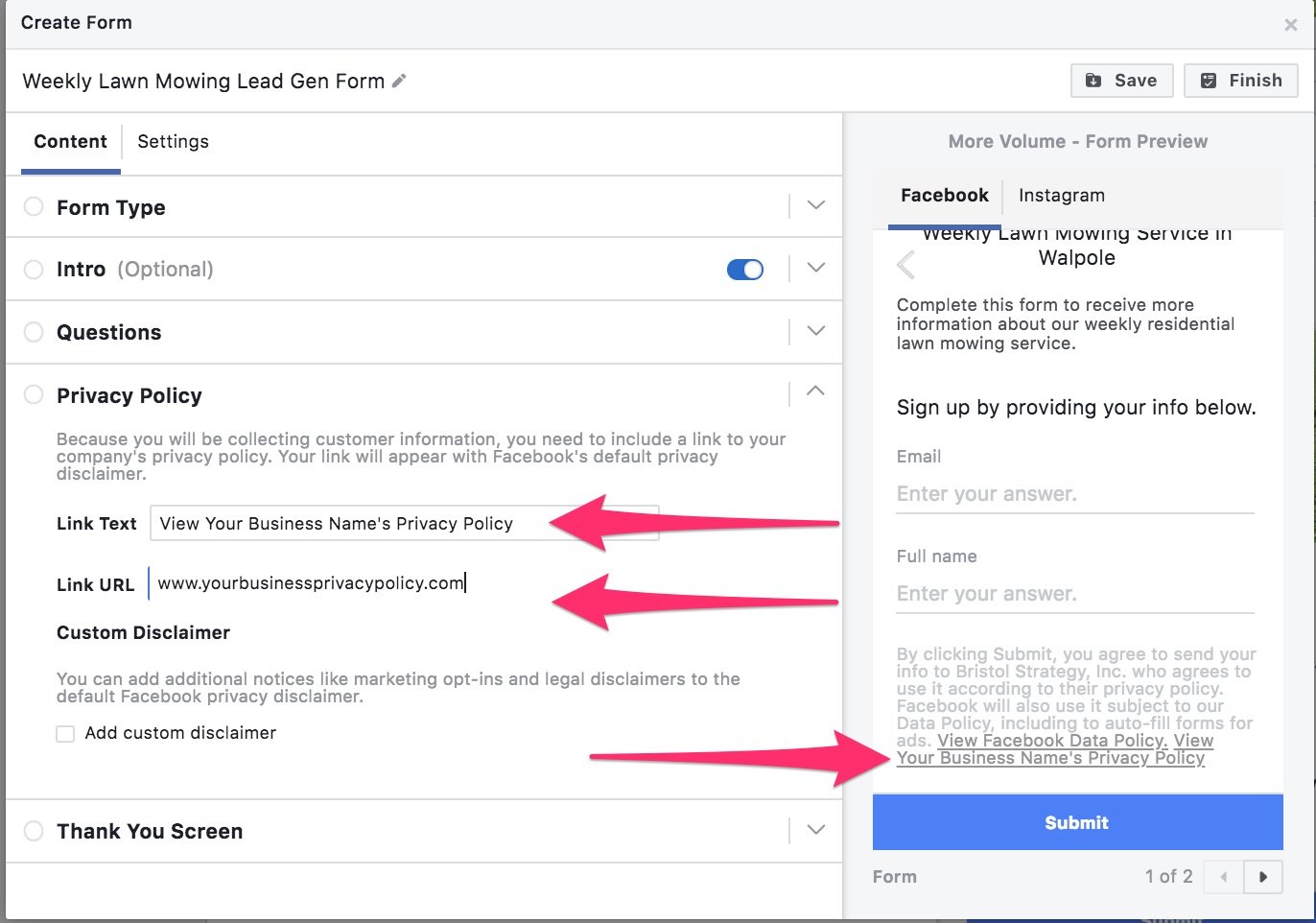Viewport: 1316px width, 923px height.
Task: Open the View Facebook Data Policy link
Action: coord(1051,740)
